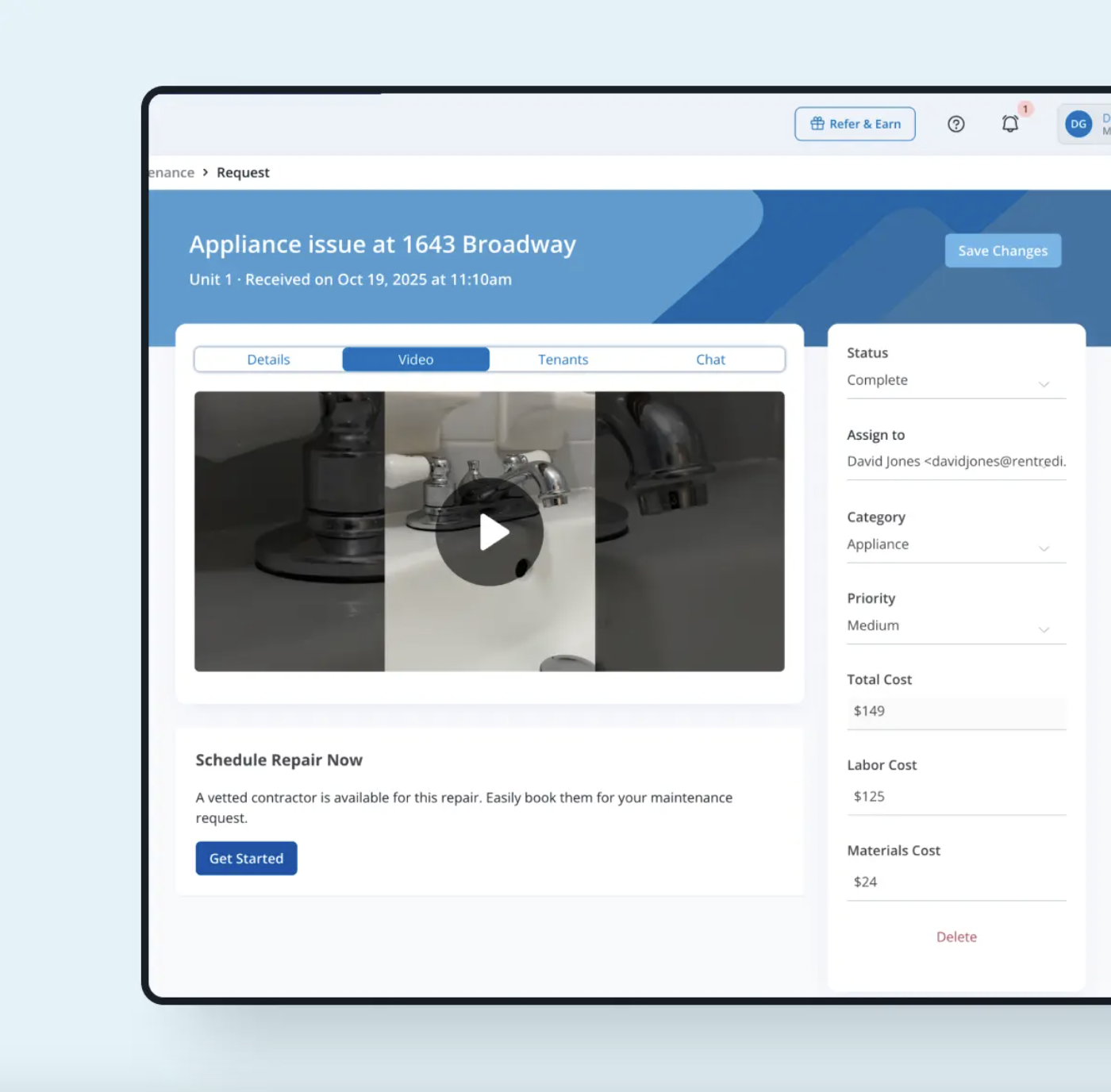1111x1092 pixels.
Task: Click the Materials Cost field showing $24
Action: pos(956,882)
